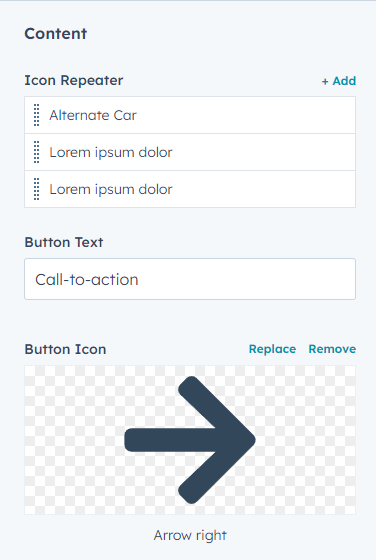Click at end of Call-to-action input
376x560 pixels.
click(140, 280)
